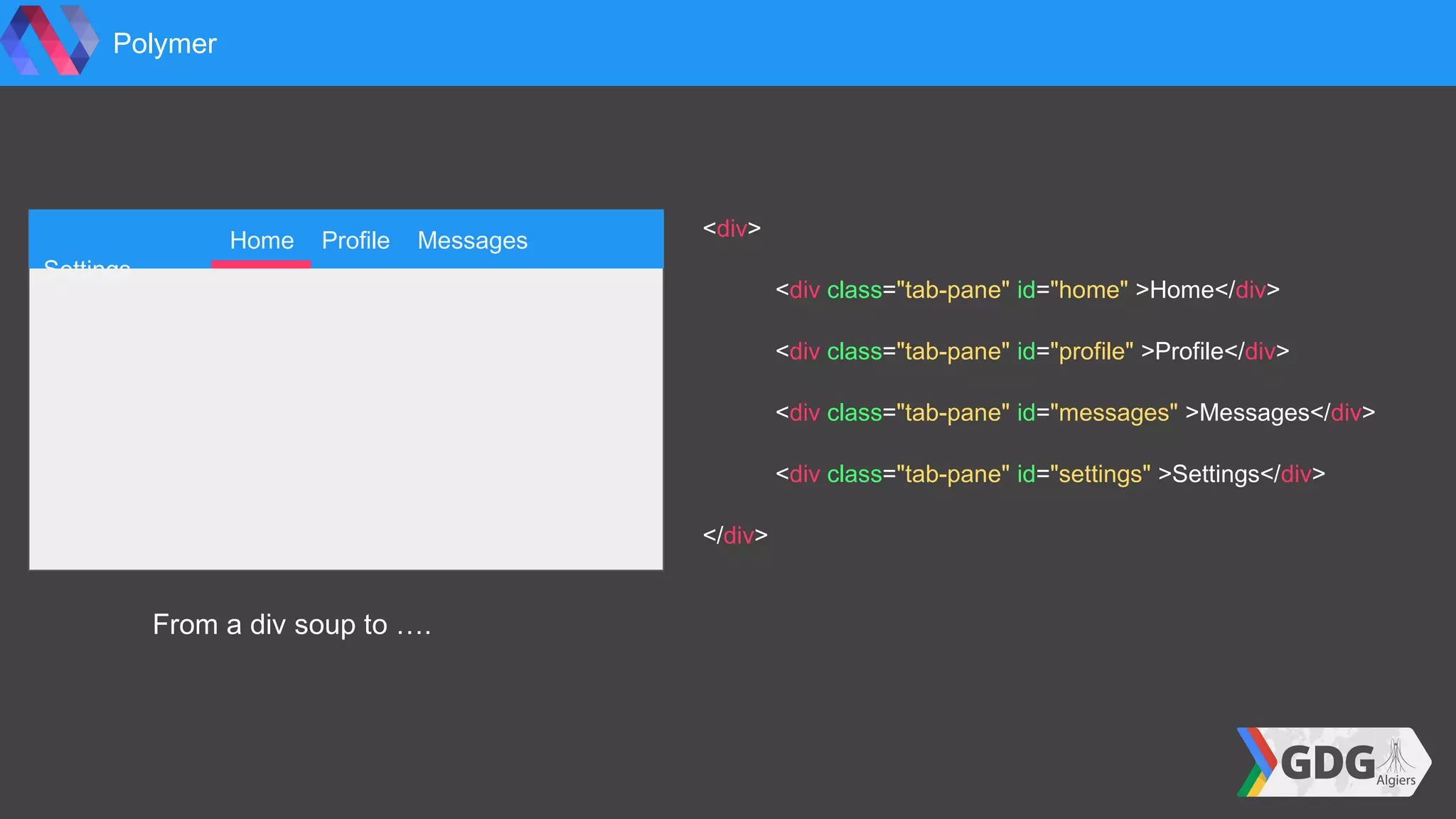Click the id="home" attribute text
The height and width of the screenshot is (819, 1456).
tap(1072, 290)
